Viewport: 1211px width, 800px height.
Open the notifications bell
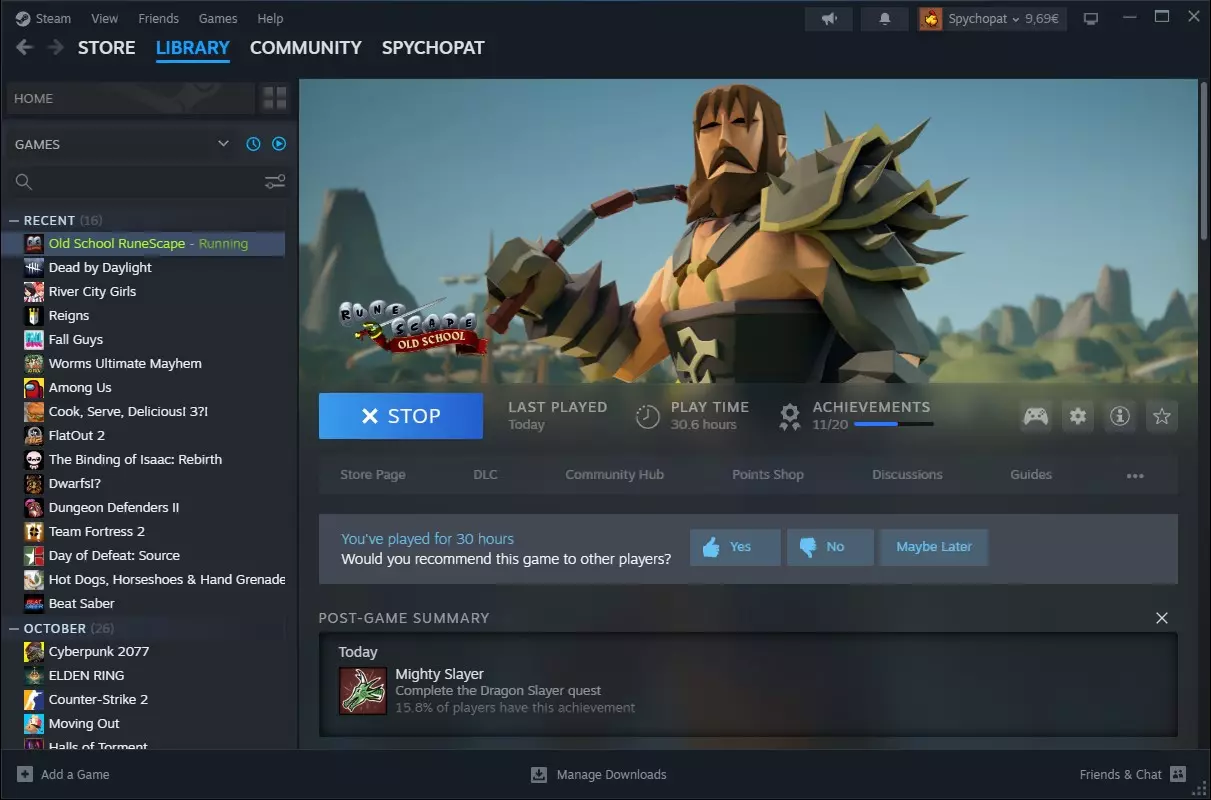[x=885, y=19]
